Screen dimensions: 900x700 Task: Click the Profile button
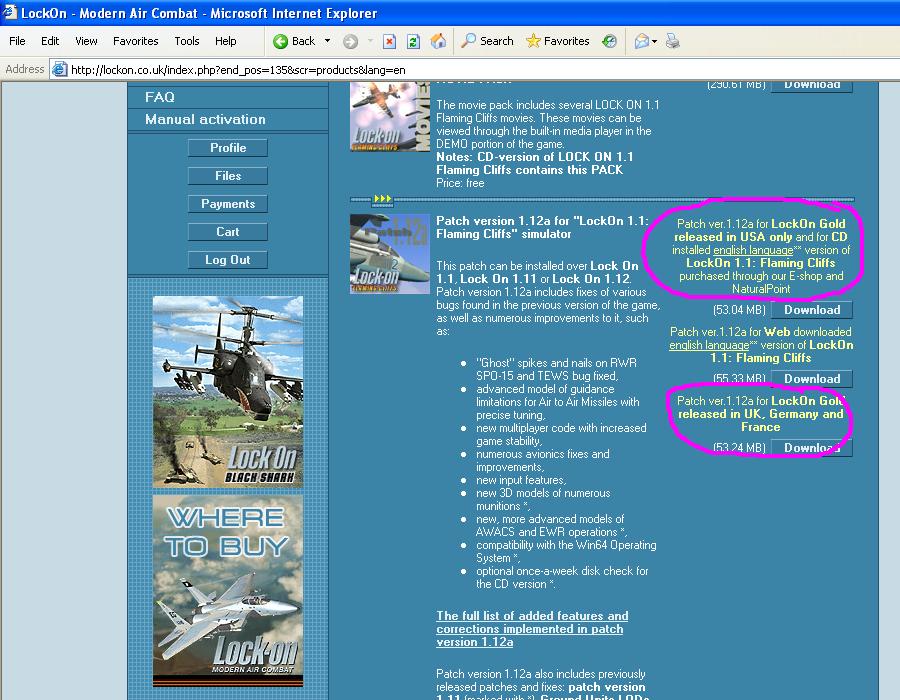(228, 147)
